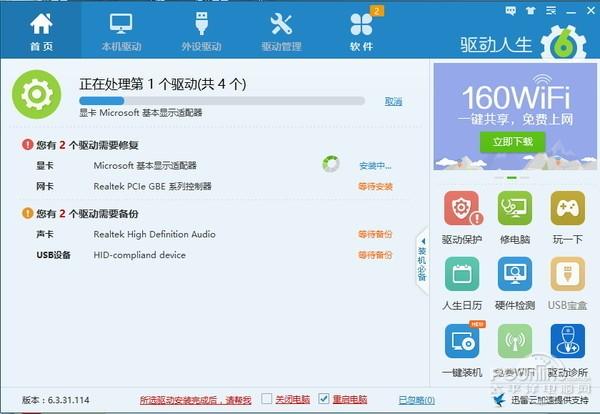Open the skin shirt icon
The image size is (600, 414).
pos(530,11)
